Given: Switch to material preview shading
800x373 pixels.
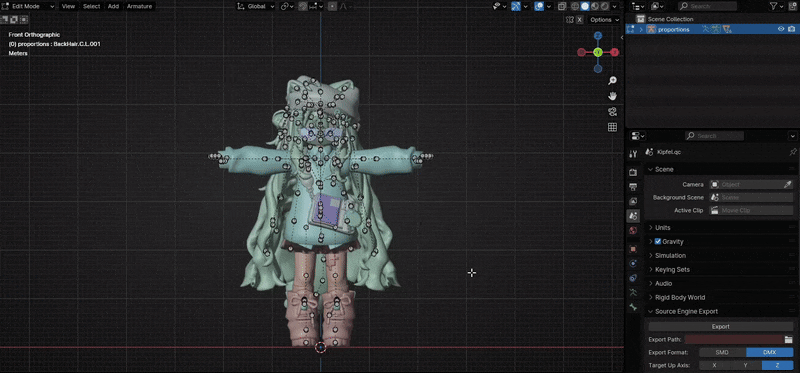Looking at the screenshot, I should (595, 6).
